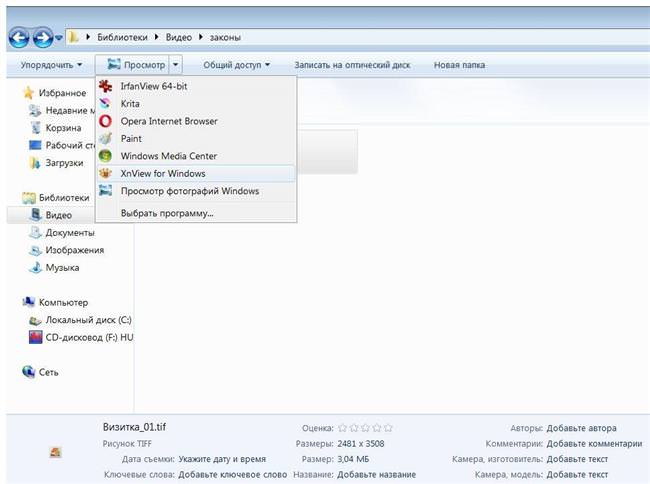Click the Корзина recycle bin icon
Image resolution: width=650 pixels, height=484 pixels.
(36, 128)
